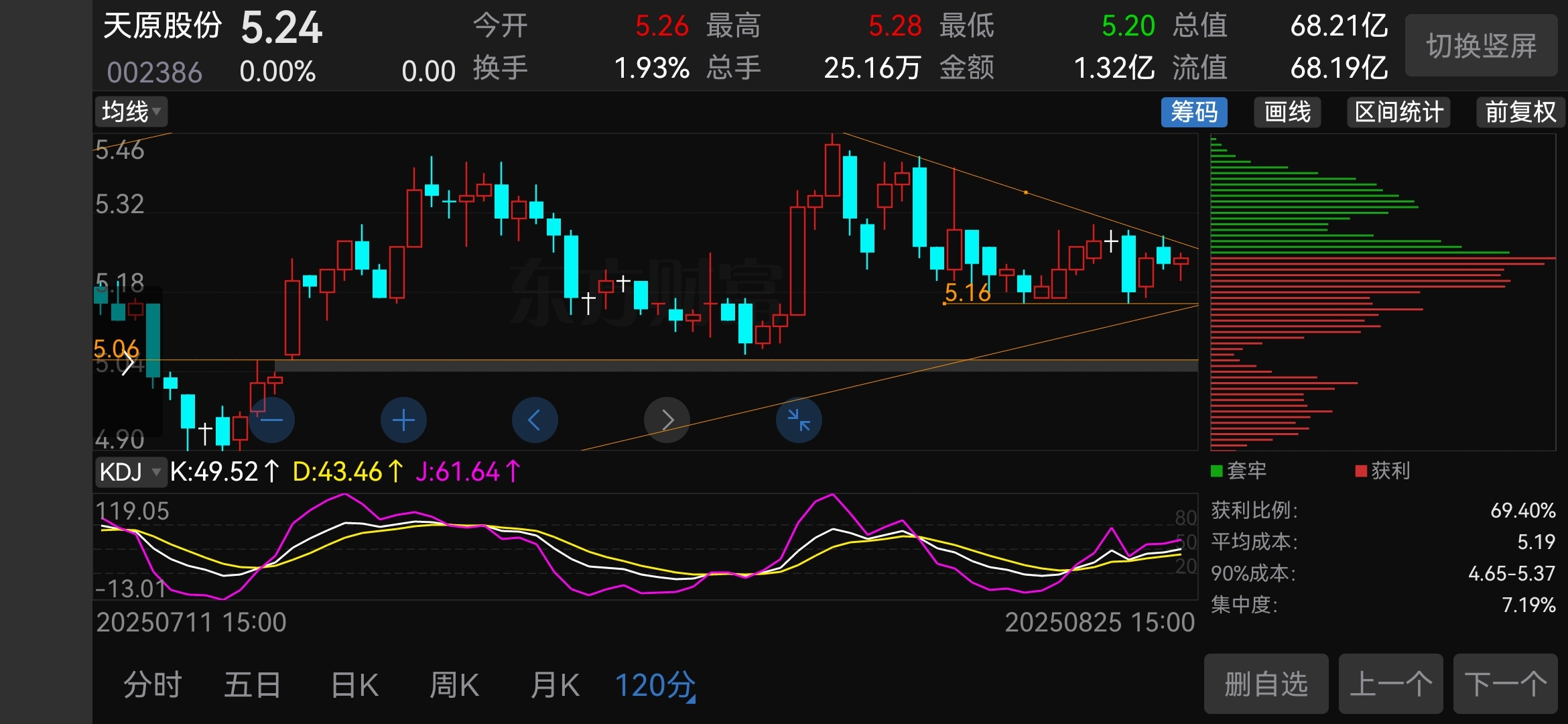Tap the 换手 value 1.93%

tap(651, 68)
